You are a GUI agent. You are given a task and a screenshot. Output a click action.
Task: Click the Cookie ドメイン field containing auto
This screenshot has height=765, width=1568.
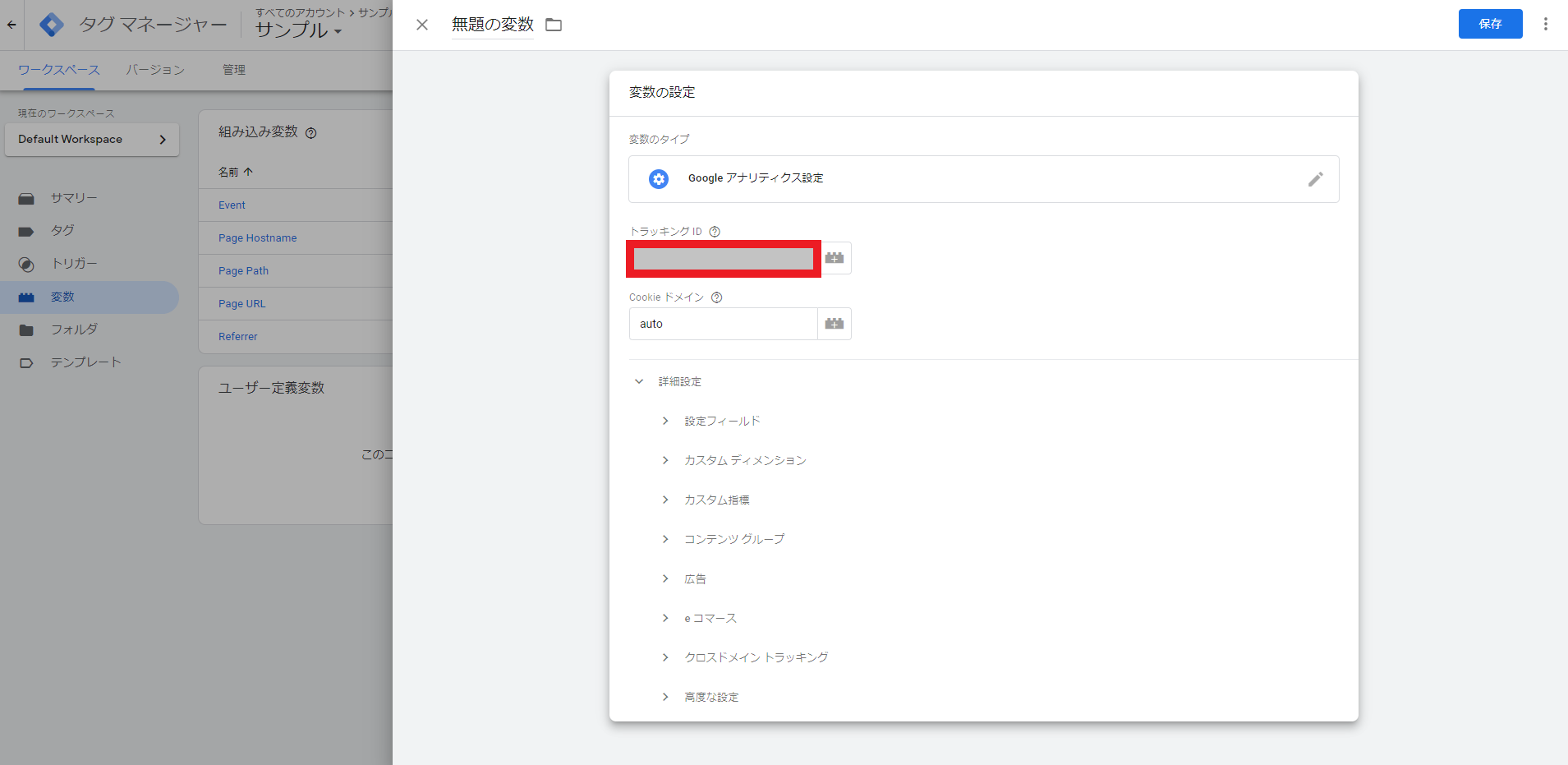(x=723, y=324)
